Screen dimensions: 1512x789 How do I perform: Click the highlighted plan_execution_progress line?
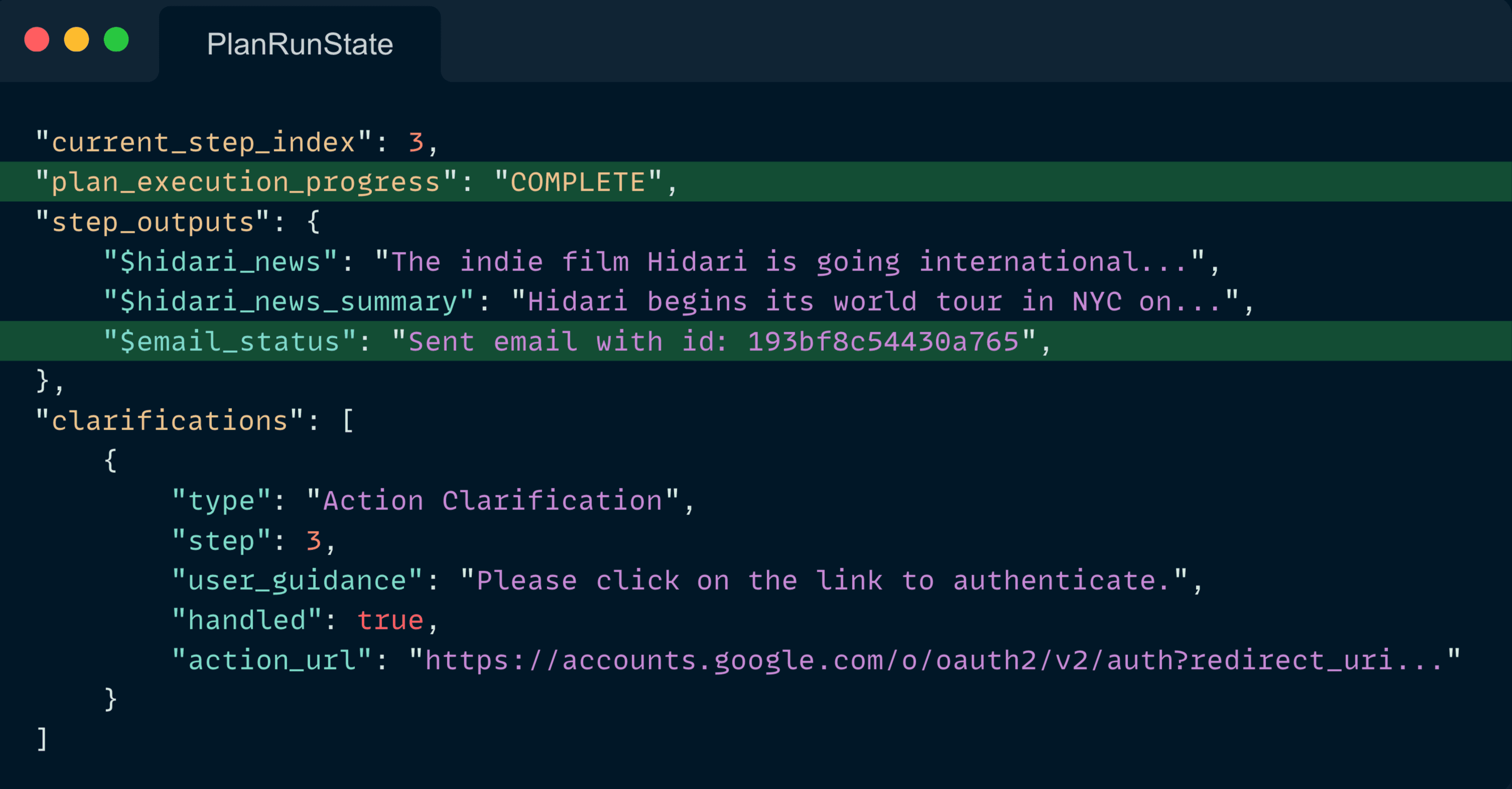[x=756, y=181]
